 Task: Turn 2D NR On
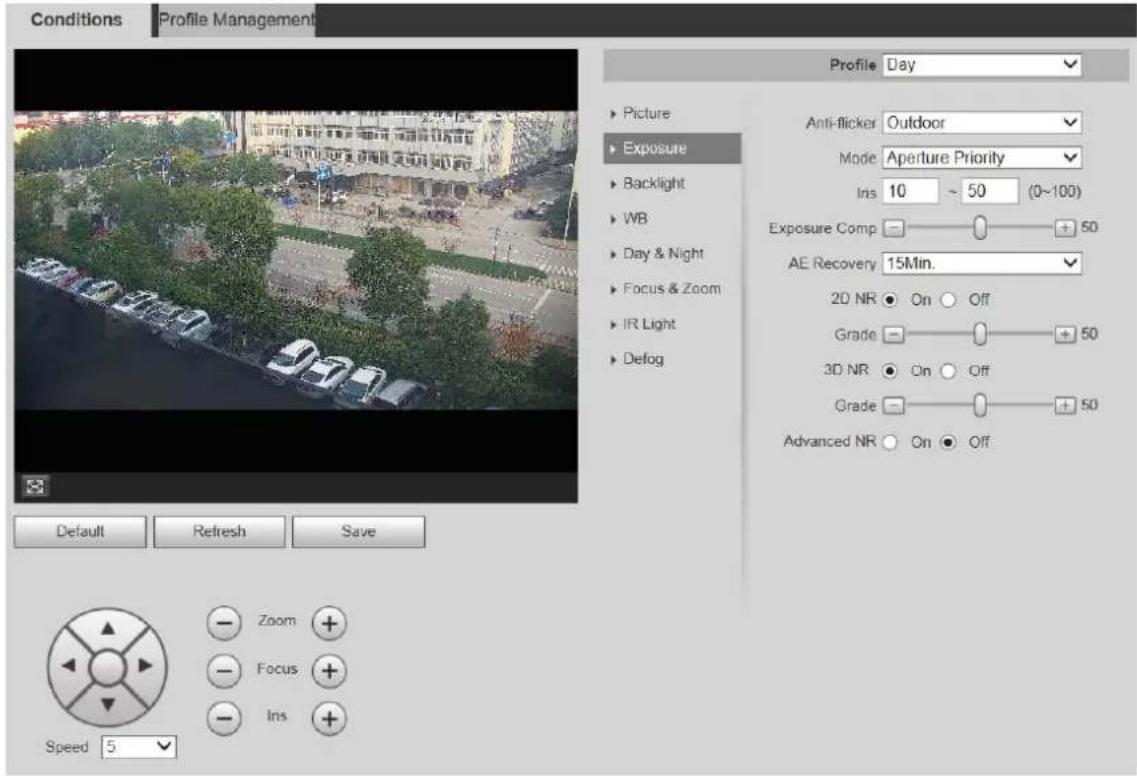tap(890, 300)
